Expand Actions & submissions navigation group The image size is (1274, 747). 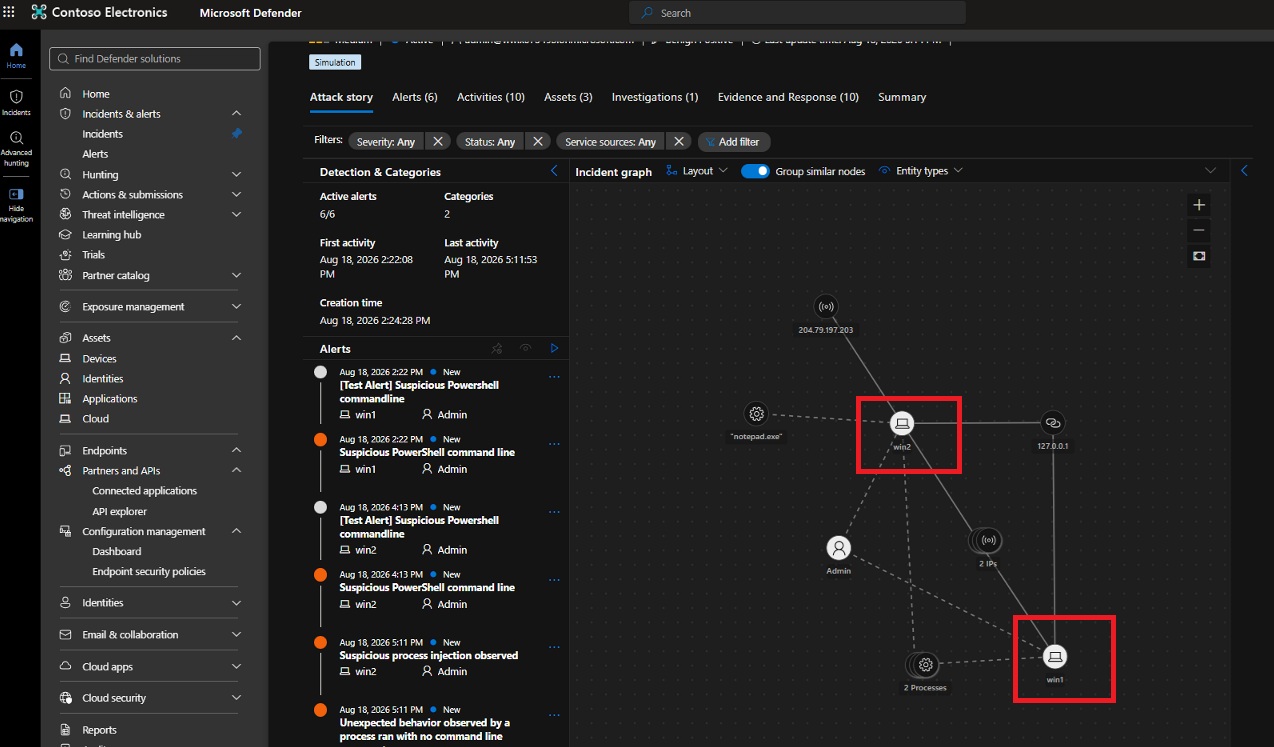[x=236, y=194]
